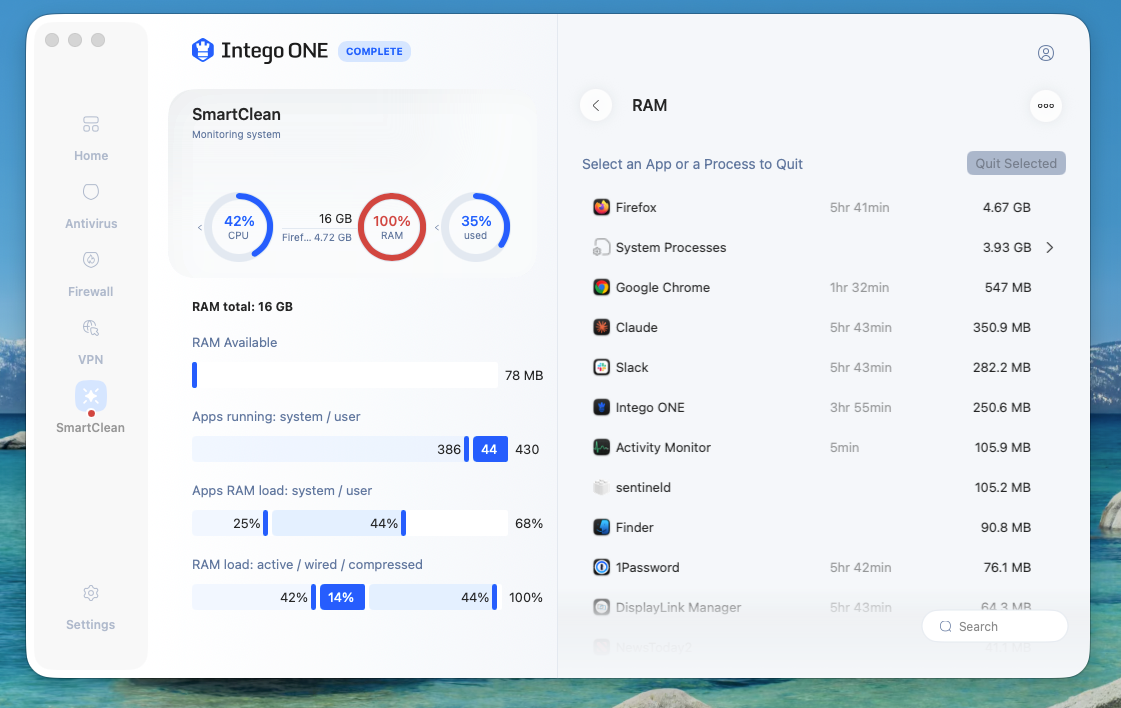Image resolution: width=1121 pixels, height=708 pixels.
Task: Click the Claude 350.9 MB value
Action: [x=1002, y=328]
